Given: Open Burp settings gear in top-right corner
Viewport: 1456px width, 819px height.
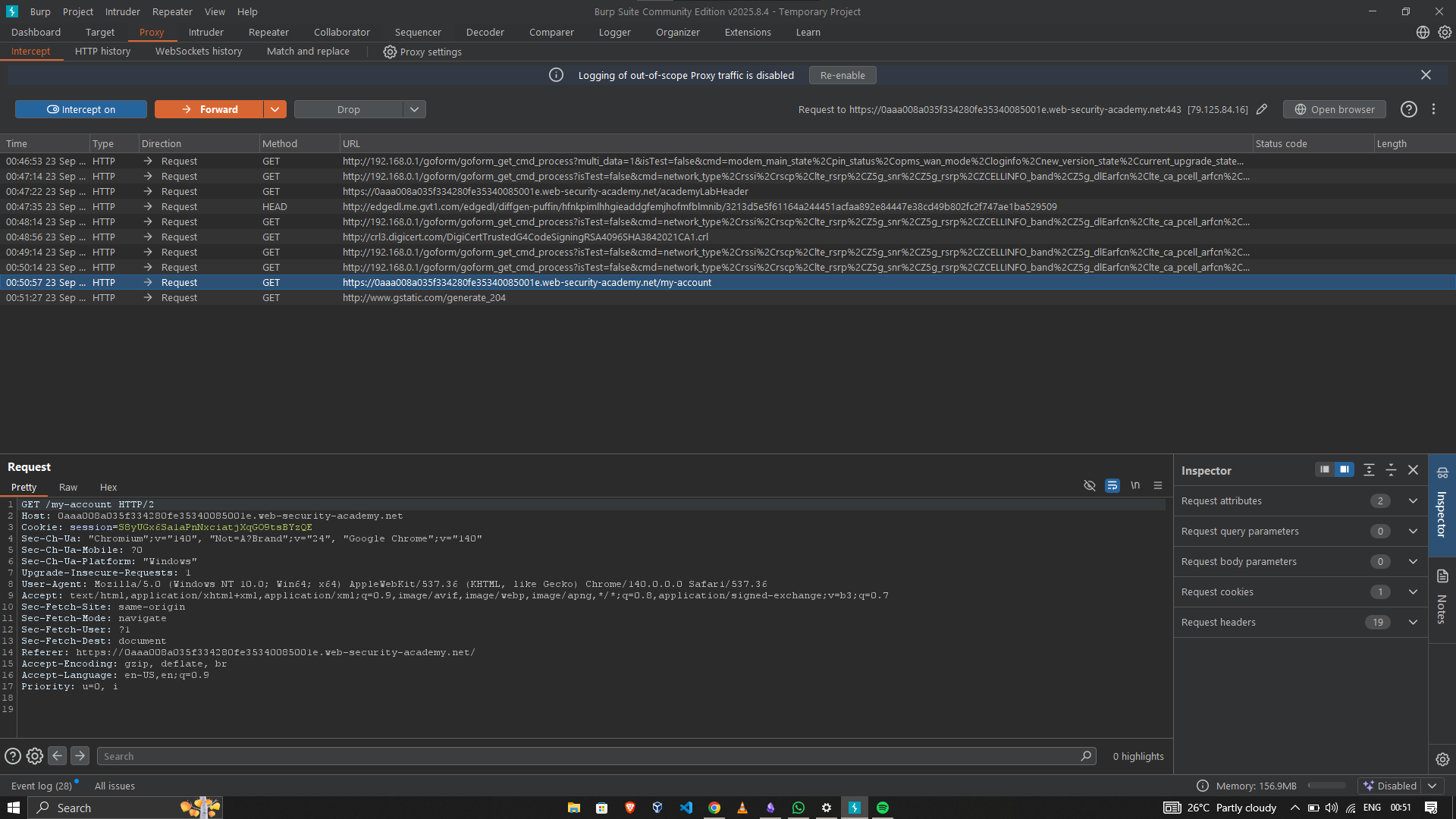Looking at the screenshot, I should pyautogui.click(x=1445, y=32).
